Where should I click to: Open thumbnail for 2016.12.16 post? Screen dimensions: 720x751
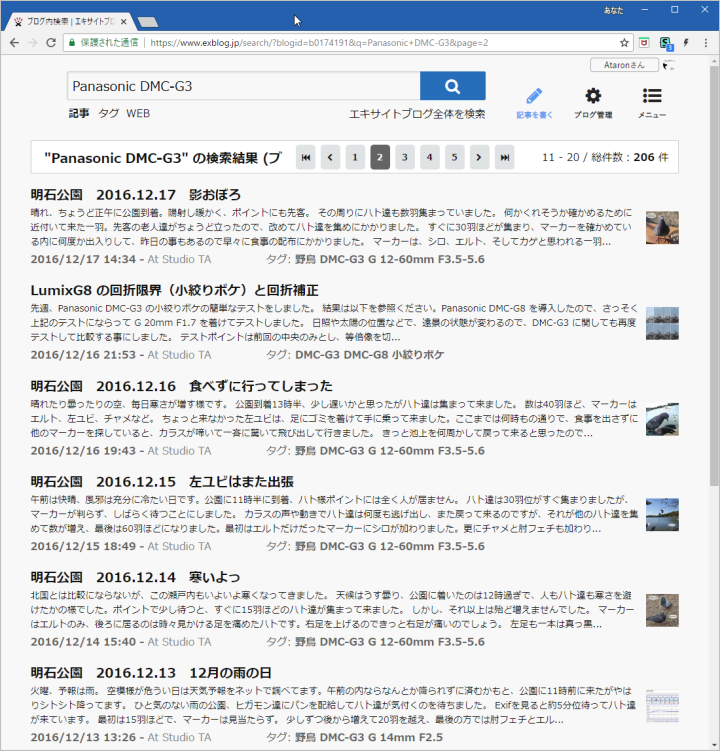click(x=662, y=419)
